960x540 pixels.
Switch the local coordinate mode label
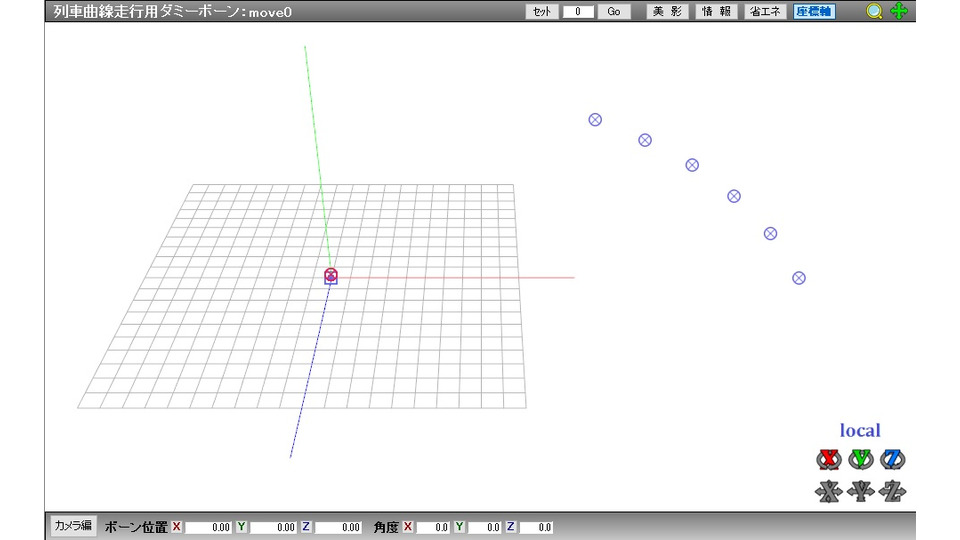[860, 431]
